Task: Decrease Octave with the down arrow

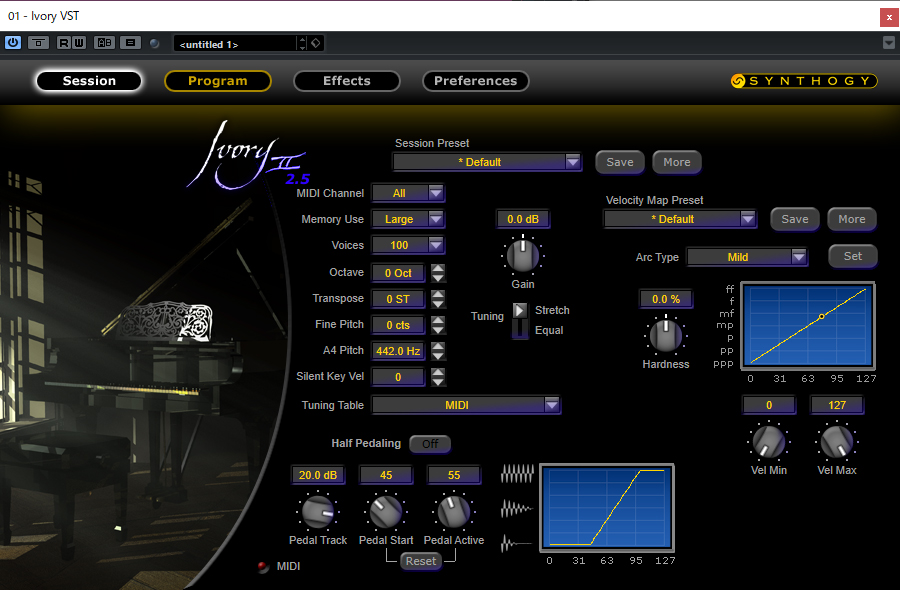Action: 438,278
